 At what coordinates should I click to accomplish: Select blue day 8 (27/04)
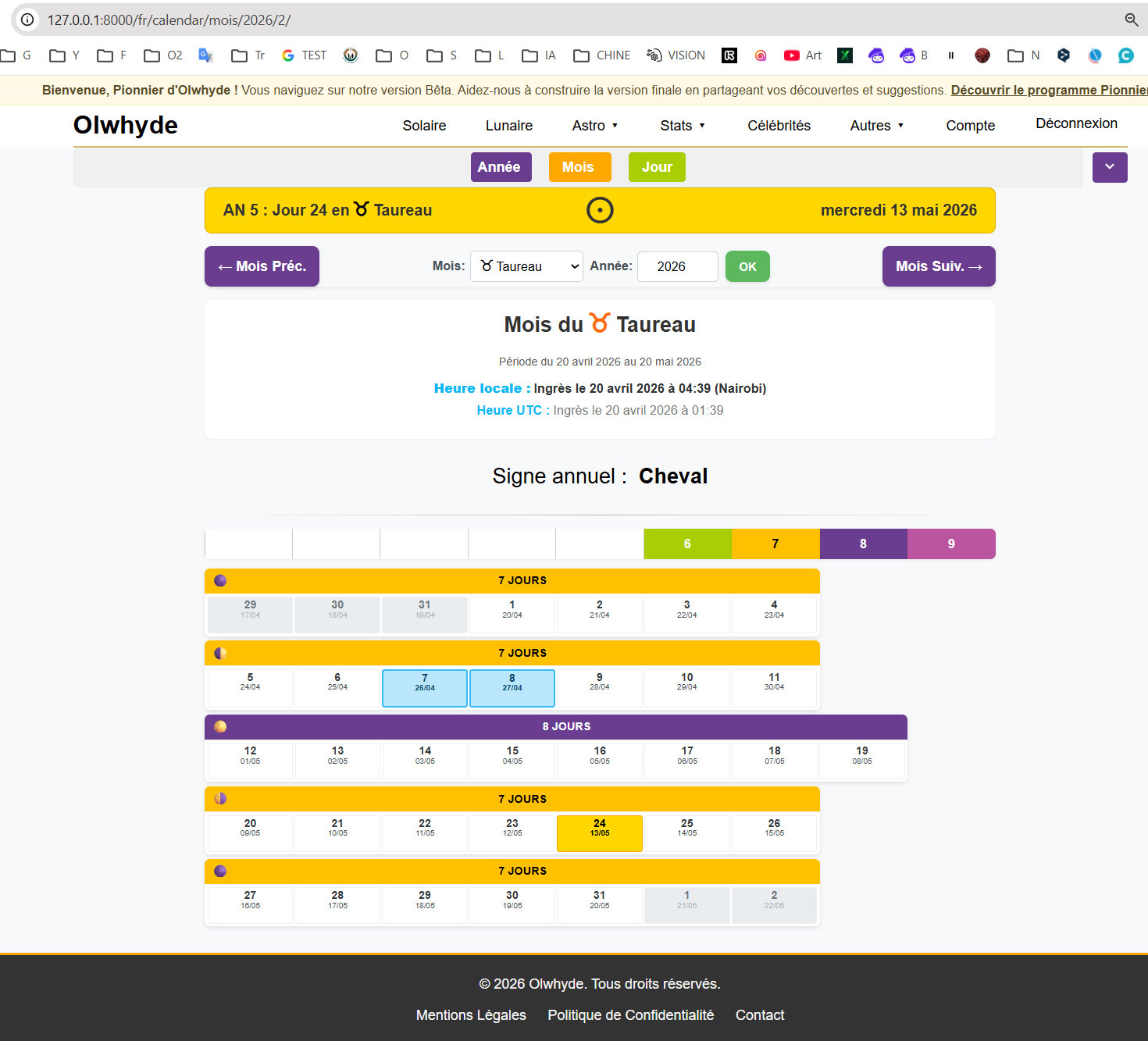point(512,688)
